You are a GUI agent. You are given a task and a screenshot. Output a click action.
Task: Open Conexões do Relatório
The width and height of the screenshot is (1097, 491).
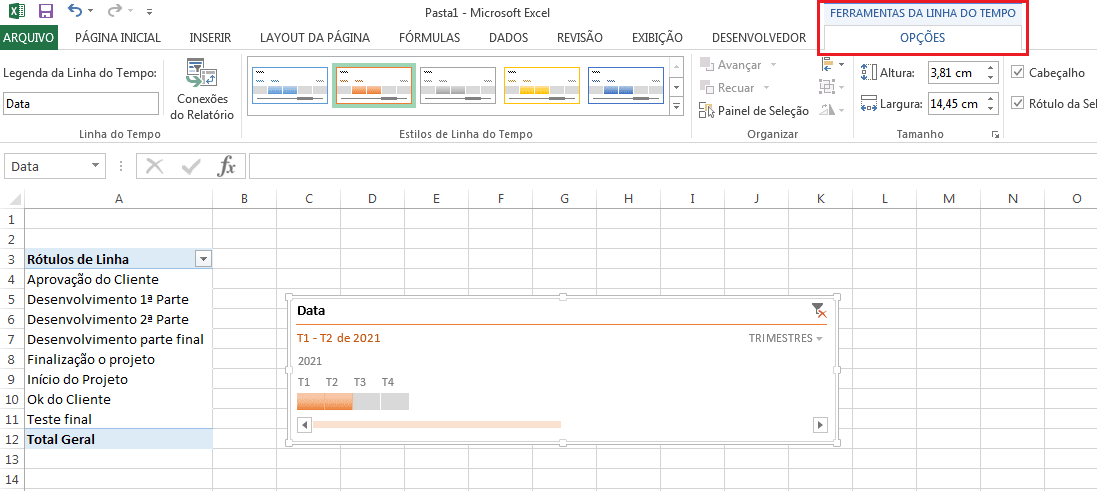click(202, 90)
